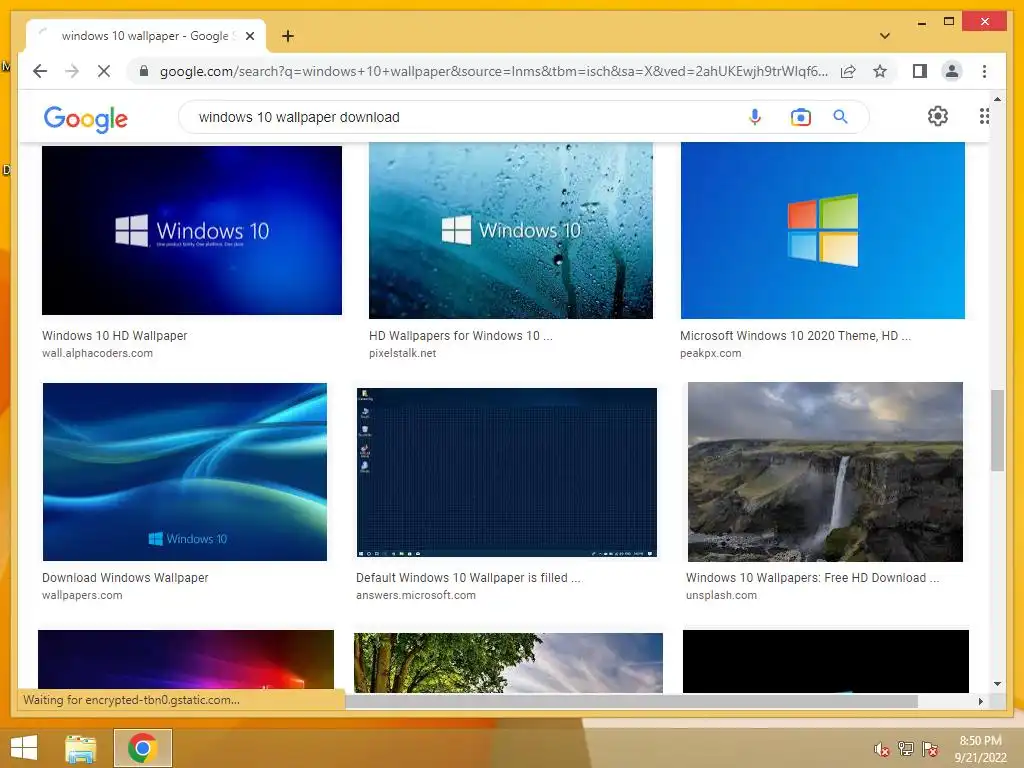Viewport: 1024px width, 768px height.
Task: Start Google voice search microphone
Action: 755,117
